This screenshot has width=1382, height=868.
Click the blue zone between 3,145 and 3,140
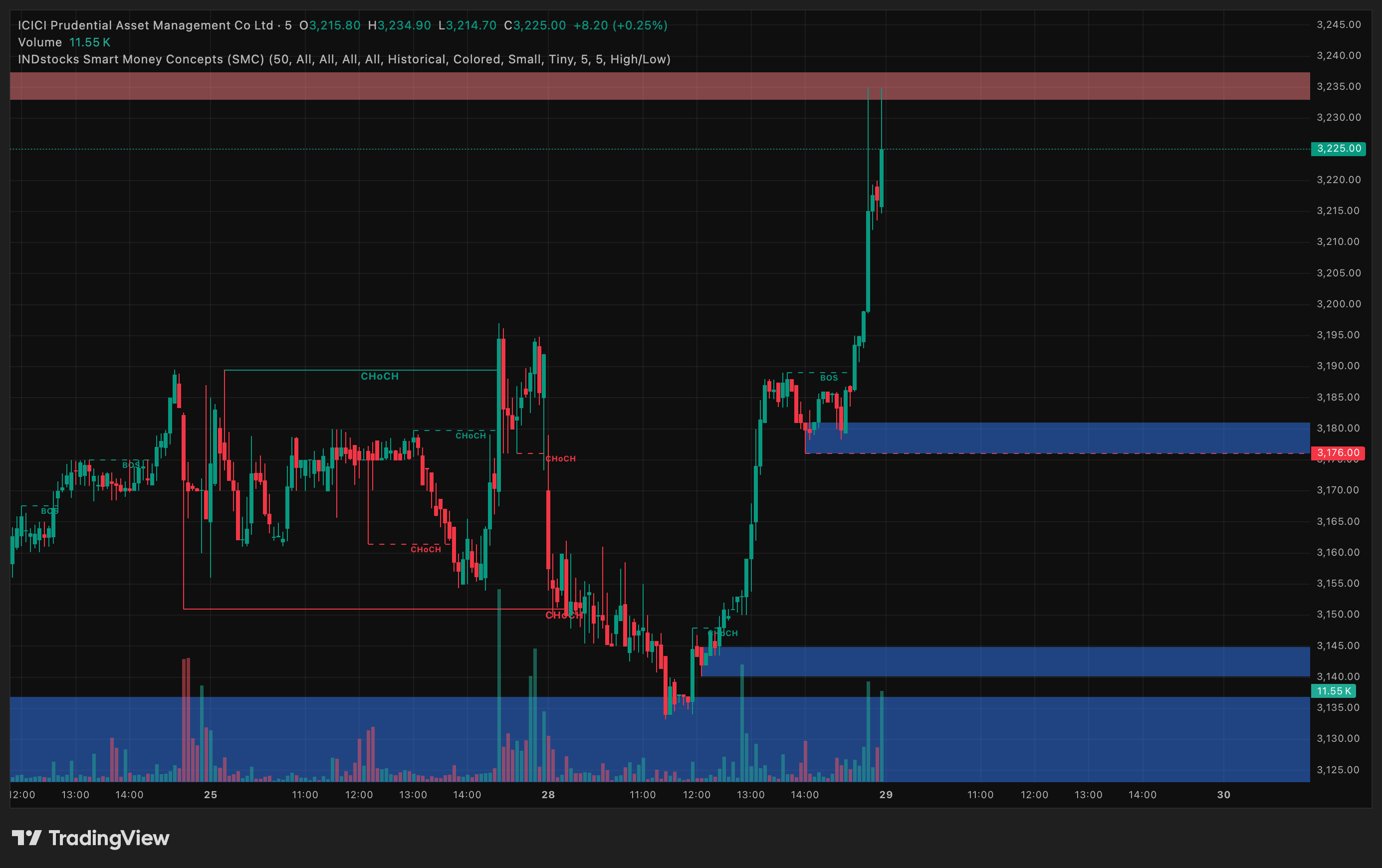(1005, 661)
